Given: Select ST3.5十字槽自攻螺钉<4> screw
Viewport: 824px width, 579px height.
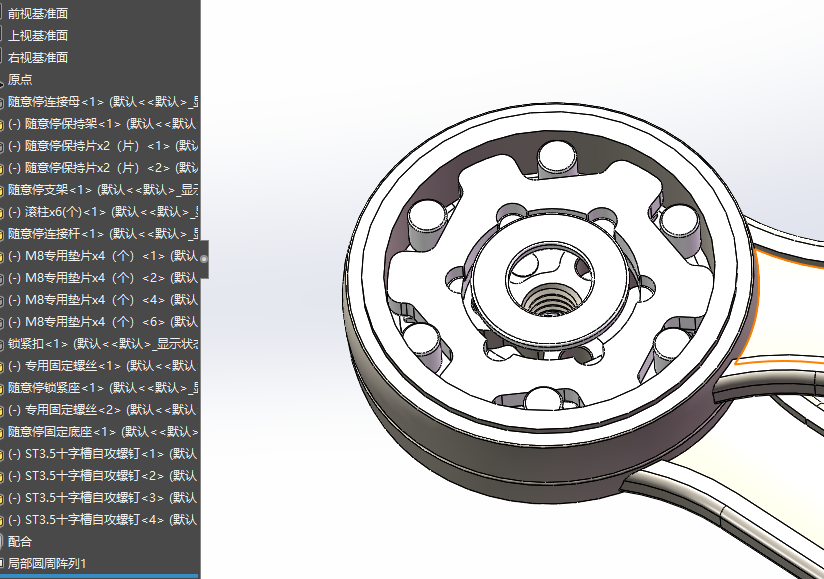Looking at the screenshot, I should (x=103, y=521).
